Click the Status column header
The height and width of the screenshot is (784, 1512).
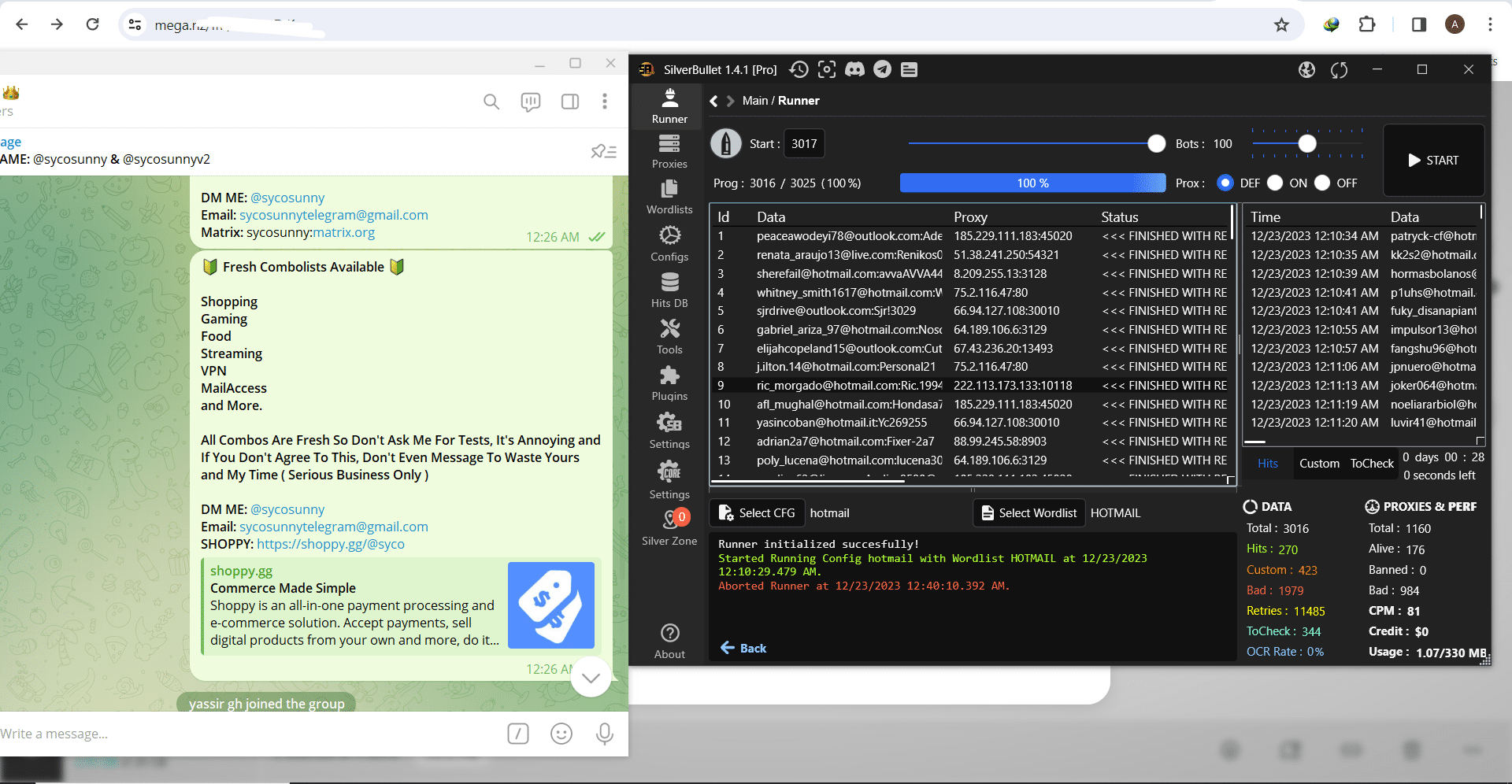1119,217
